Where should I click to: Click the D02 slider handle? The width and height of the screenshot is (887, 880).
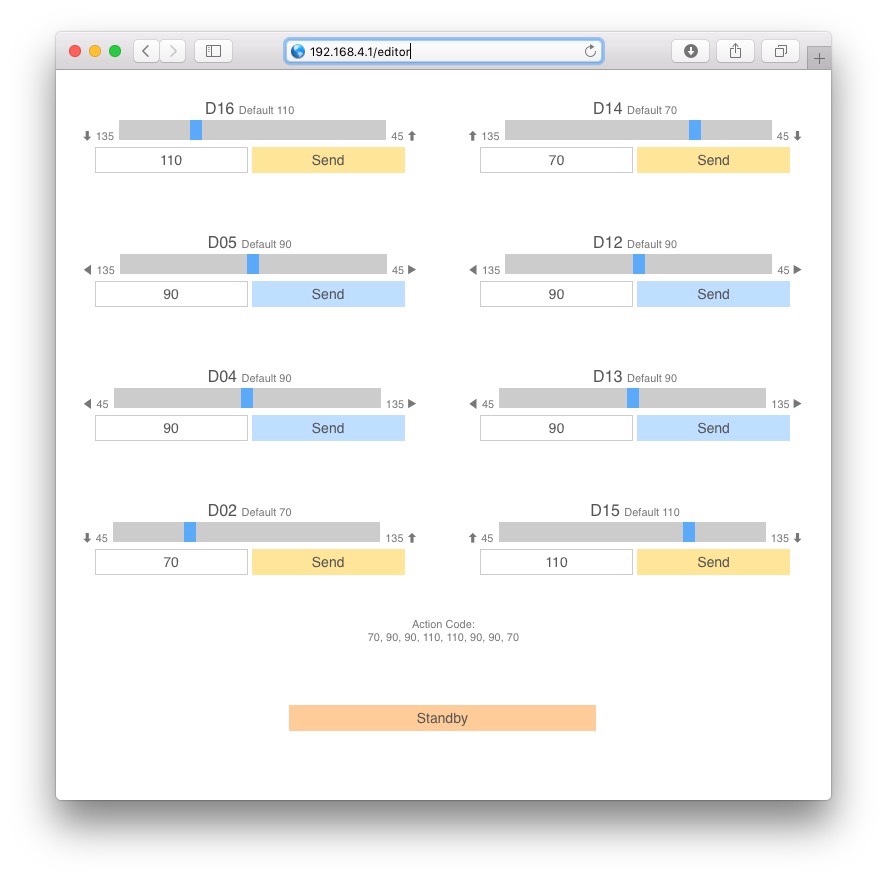pos(190,532)
